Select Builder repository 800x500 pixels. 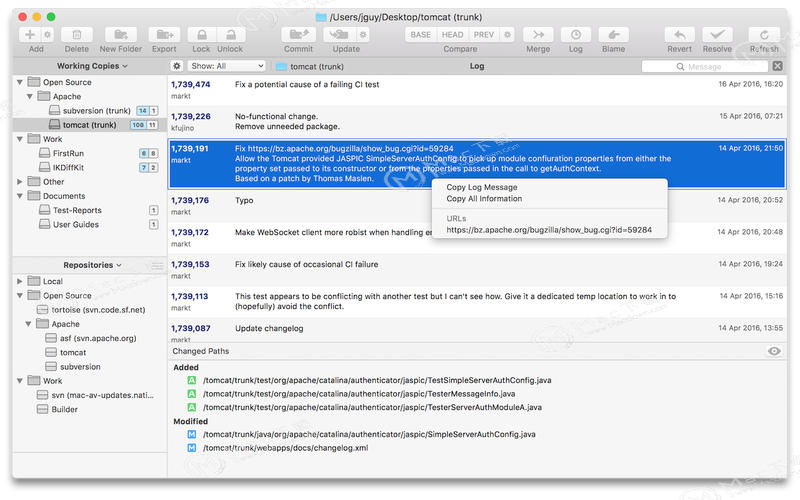(90, 409)
